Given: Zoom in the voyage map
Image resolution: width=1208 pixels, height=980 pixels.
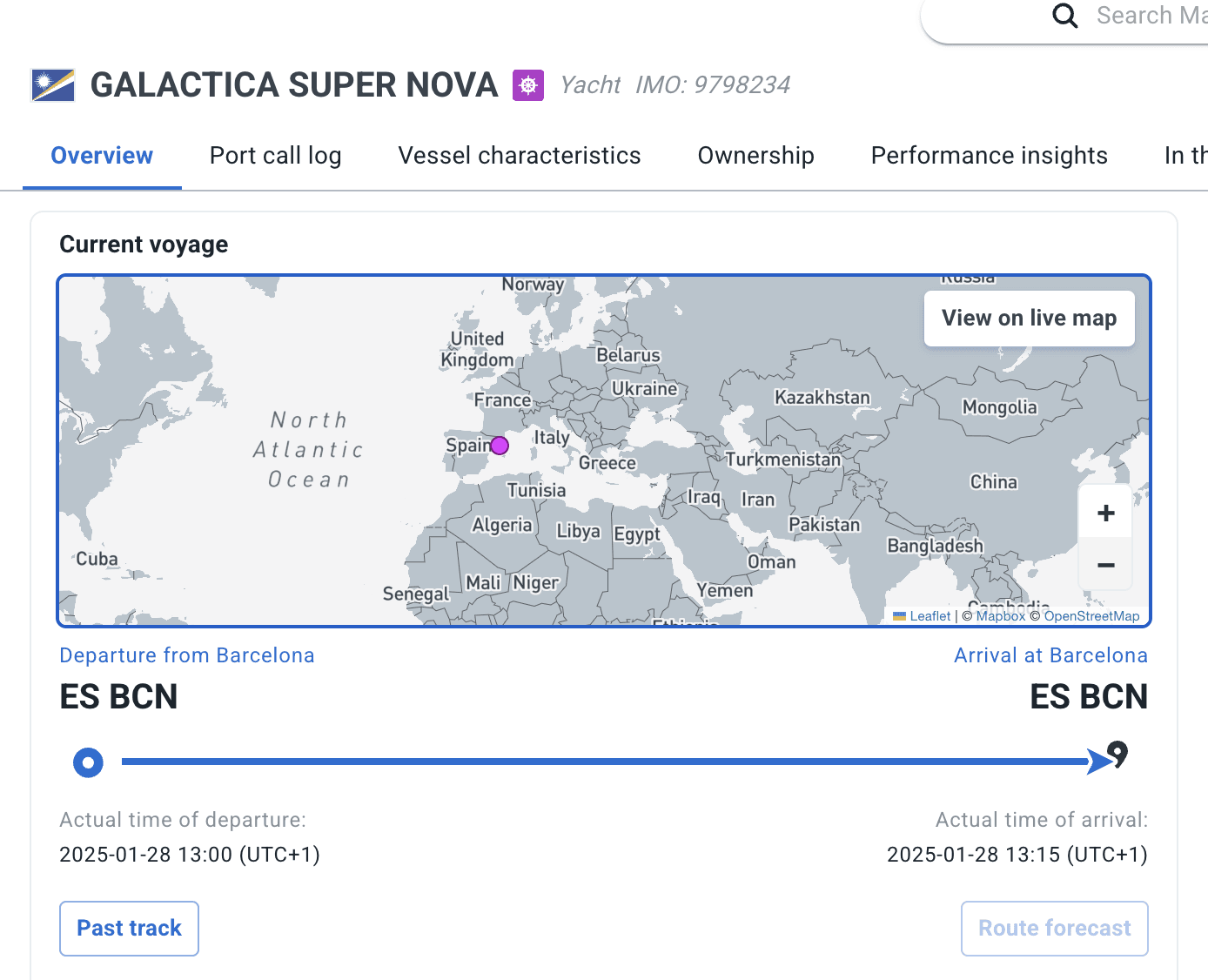Looking at the screenshot, I should click(x=1105, y=513).
